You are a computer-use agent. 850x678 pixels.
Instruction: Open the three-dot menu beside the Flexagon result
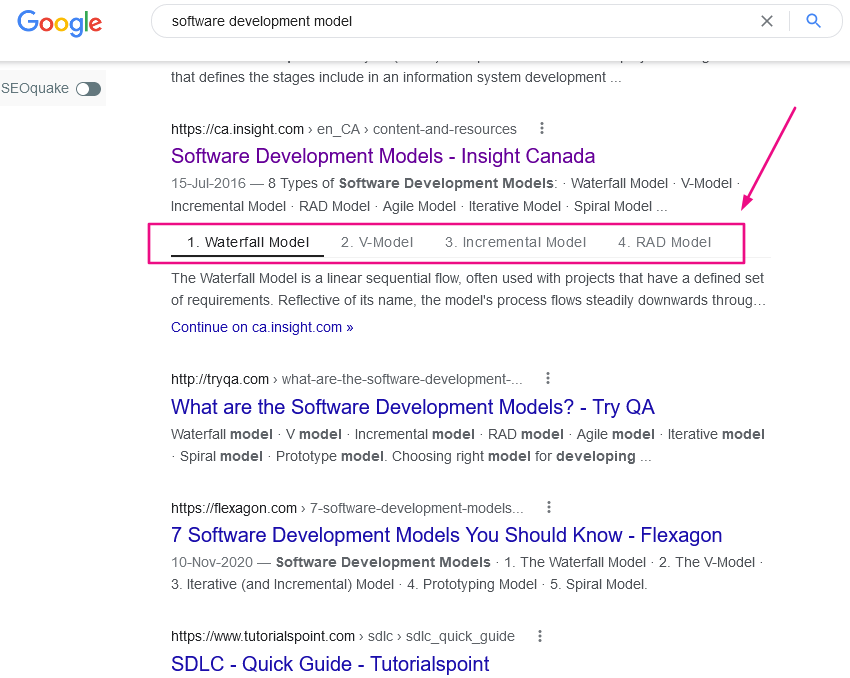pyautogui.click(x=548, y=507)
